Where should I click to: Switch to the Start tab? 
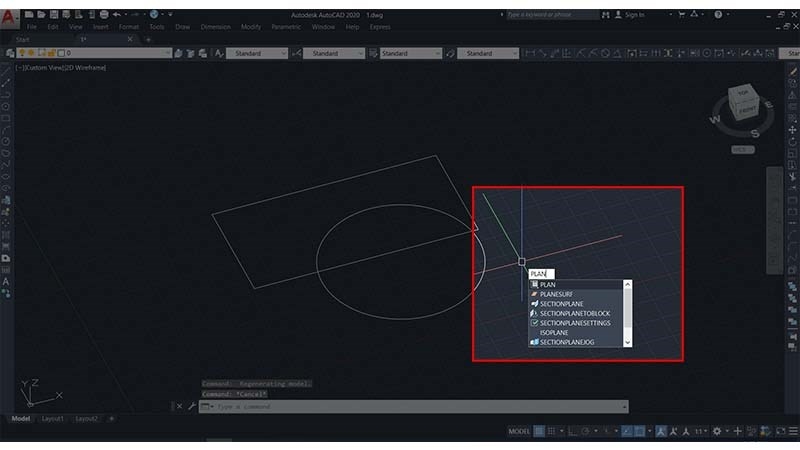pyautogui.click(x=22, y=39)
